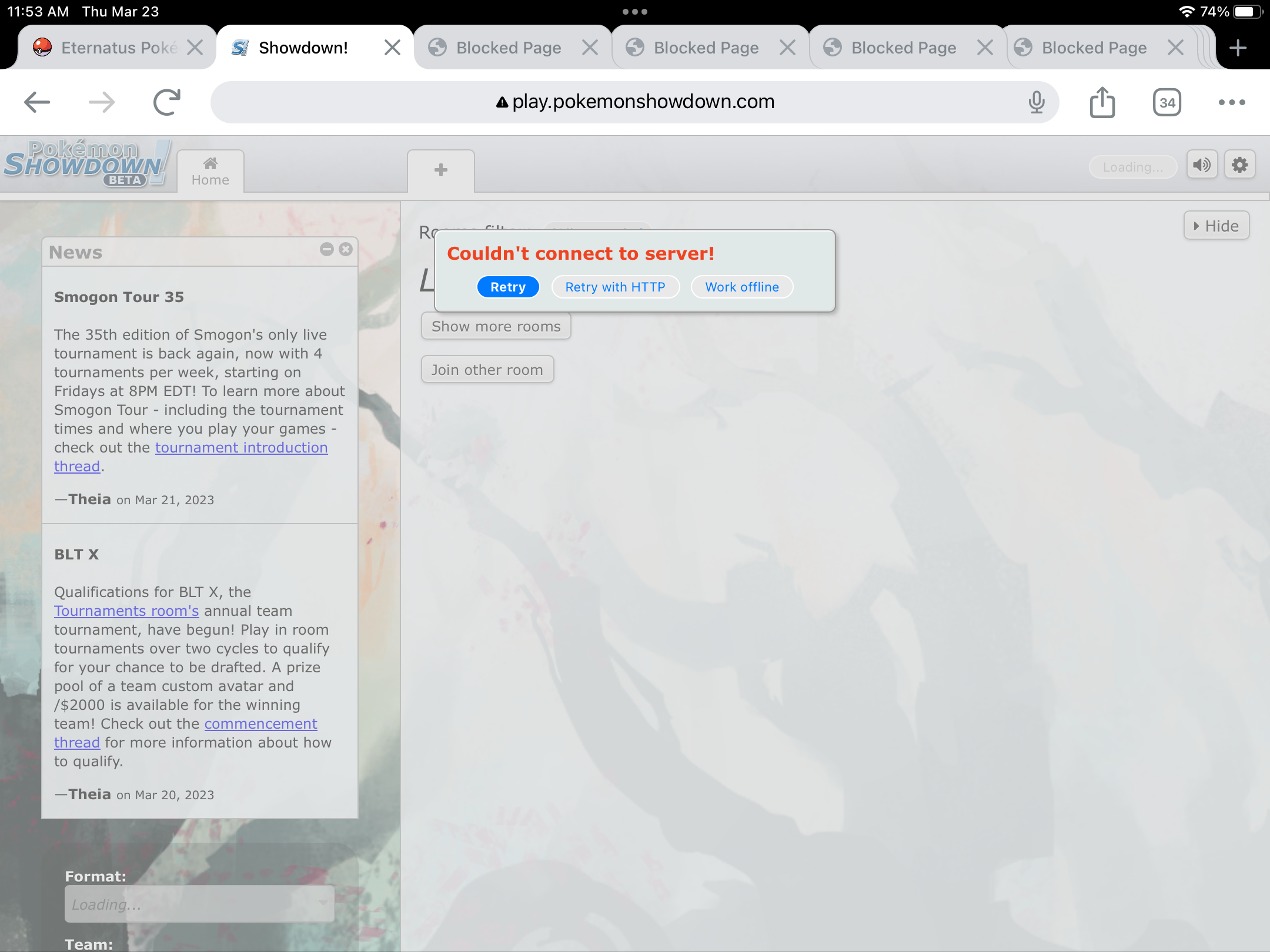Click the blue Retry button

(x=508, y=287)
